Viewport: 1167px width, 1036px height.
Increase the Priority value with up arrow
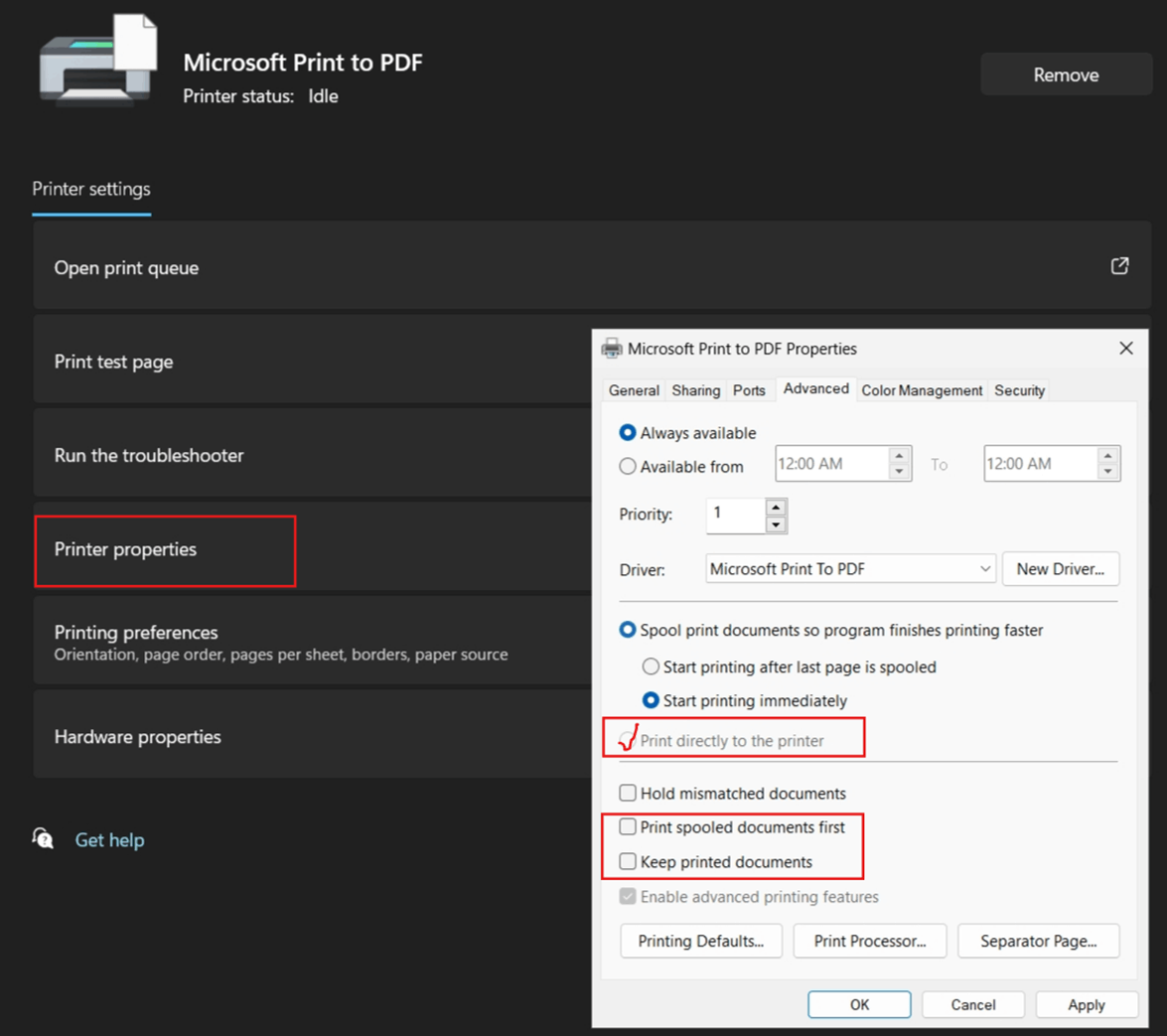pos(776,508)
